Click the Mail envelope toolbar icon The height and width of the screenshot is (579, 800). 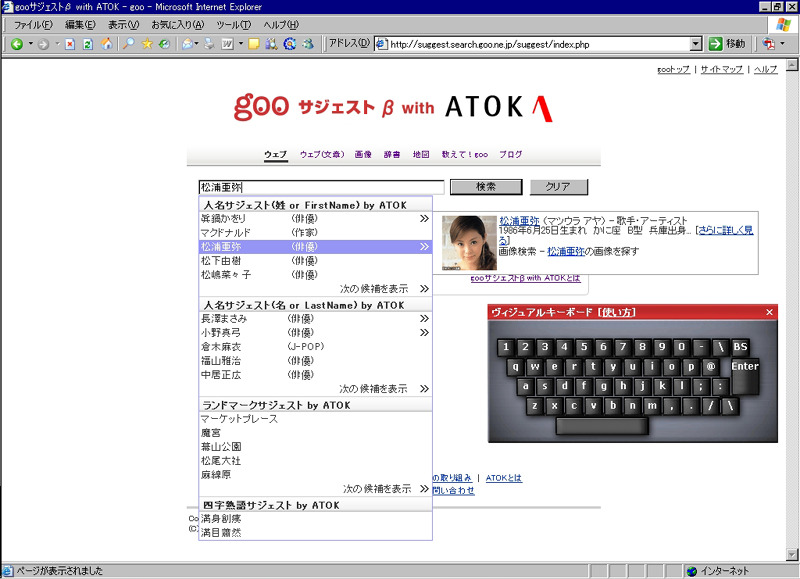(x=187, y=44)
